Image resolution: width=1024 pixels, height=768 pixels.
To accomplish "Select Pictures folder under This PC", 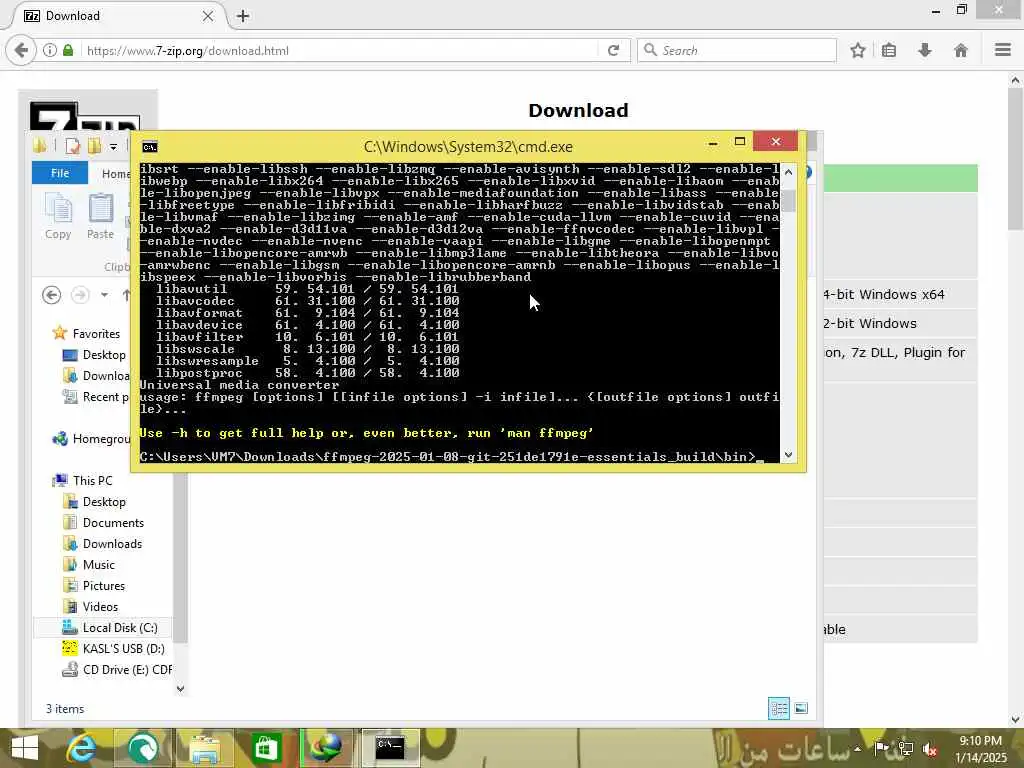I will pyautogui.click(x=93, y=585).
